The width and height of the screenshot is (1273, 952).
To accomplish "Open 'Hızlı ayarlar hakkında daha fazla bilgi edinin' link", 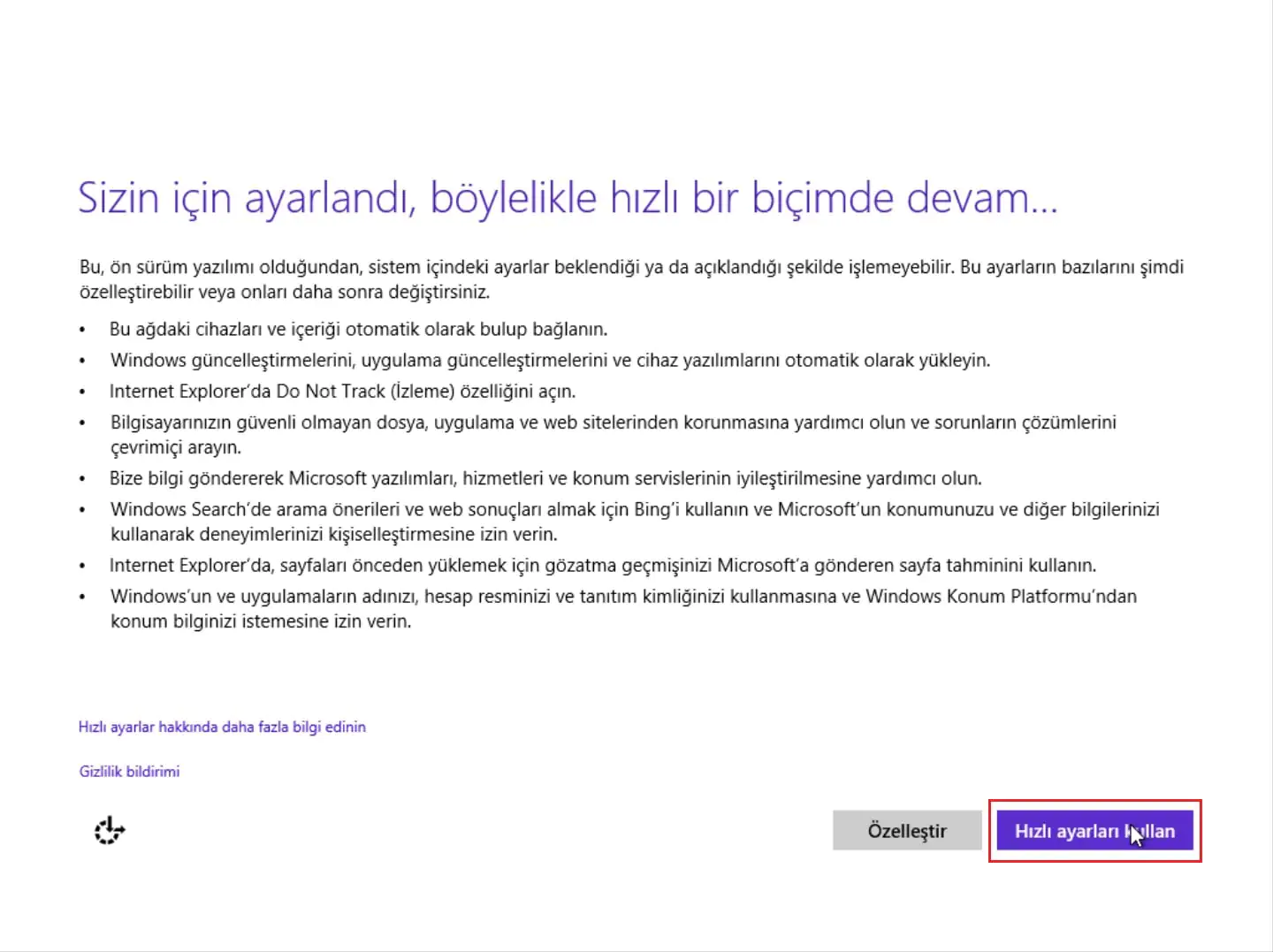I will 221,726.
